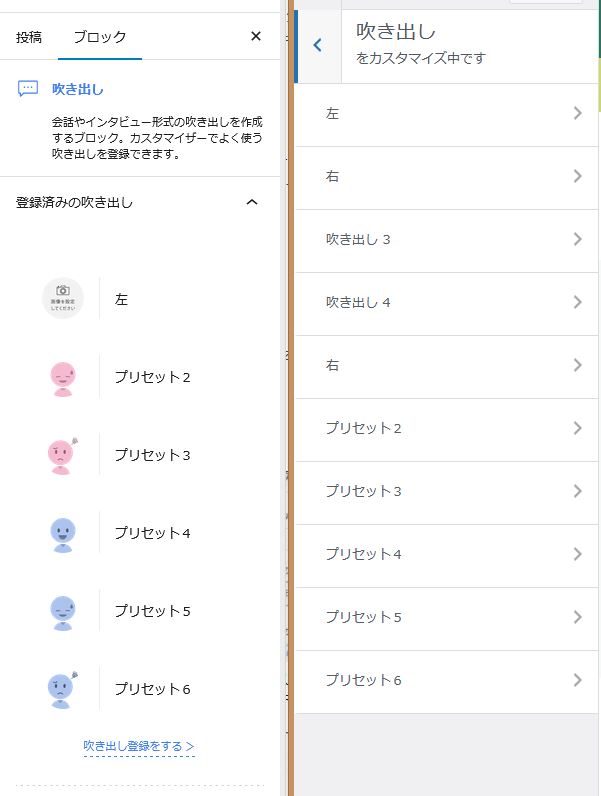Image resolution: width=601 pixels, height=796 pixels.
Task: Open the 吹き出し登録をする link
Action: coord(138,746)
